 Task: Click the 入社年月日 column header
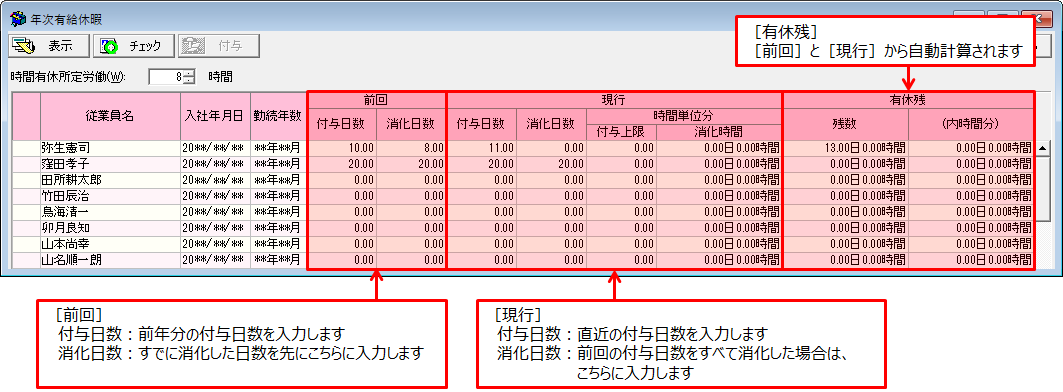pos(215,115)
